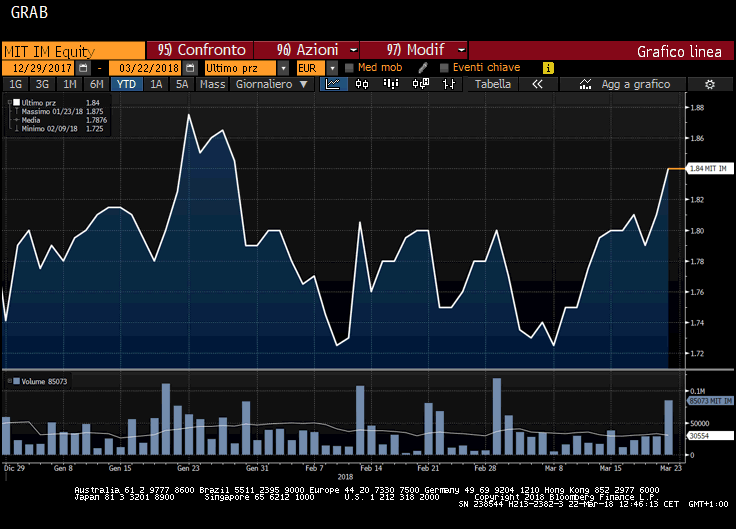The width and height of the screenshot is (736, 529).
Task: Select the 6M time range tab
Action: tap(96, 85)
